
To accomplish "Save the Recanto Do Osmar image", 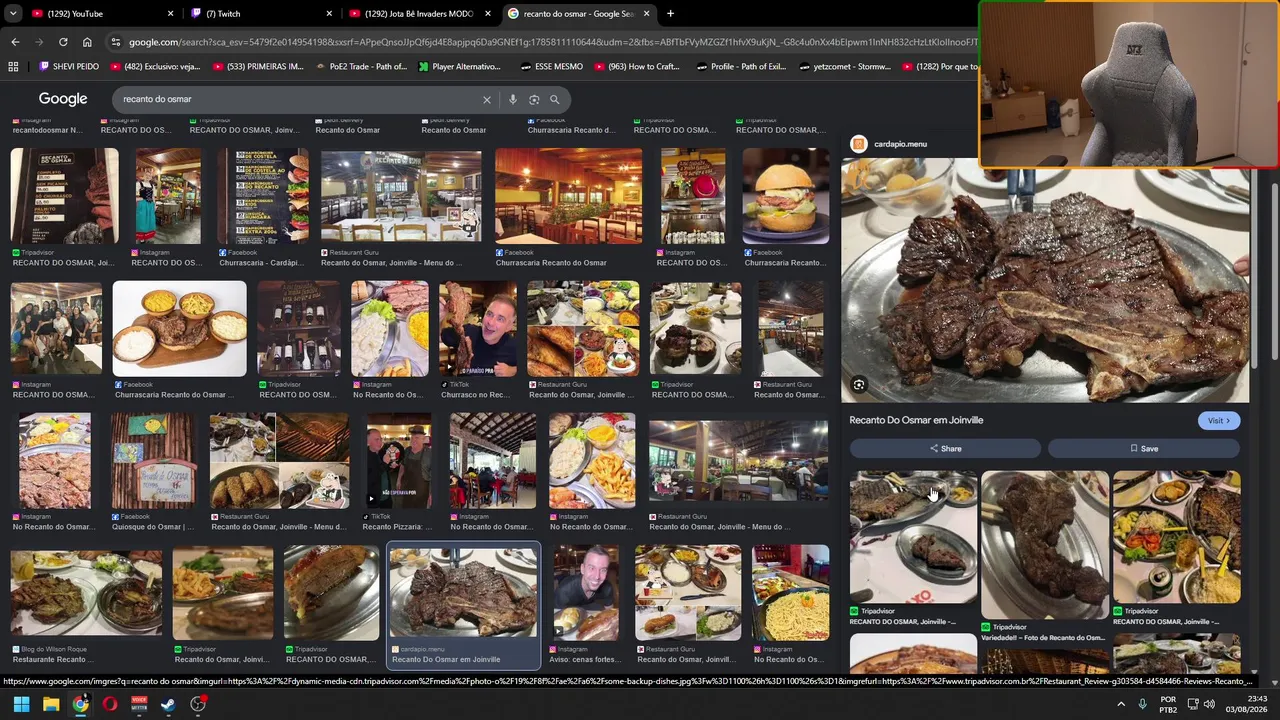I will 1144,449.
